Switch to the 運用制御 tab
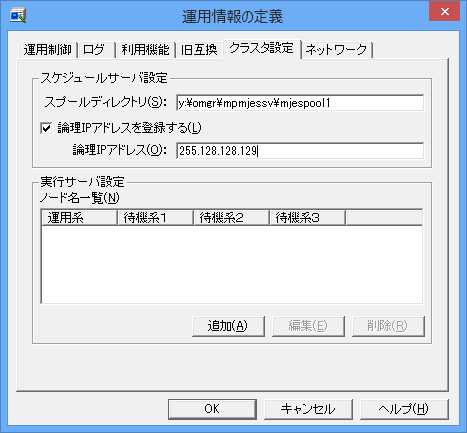Screen dimensions: 467x433 coord(48,50)
